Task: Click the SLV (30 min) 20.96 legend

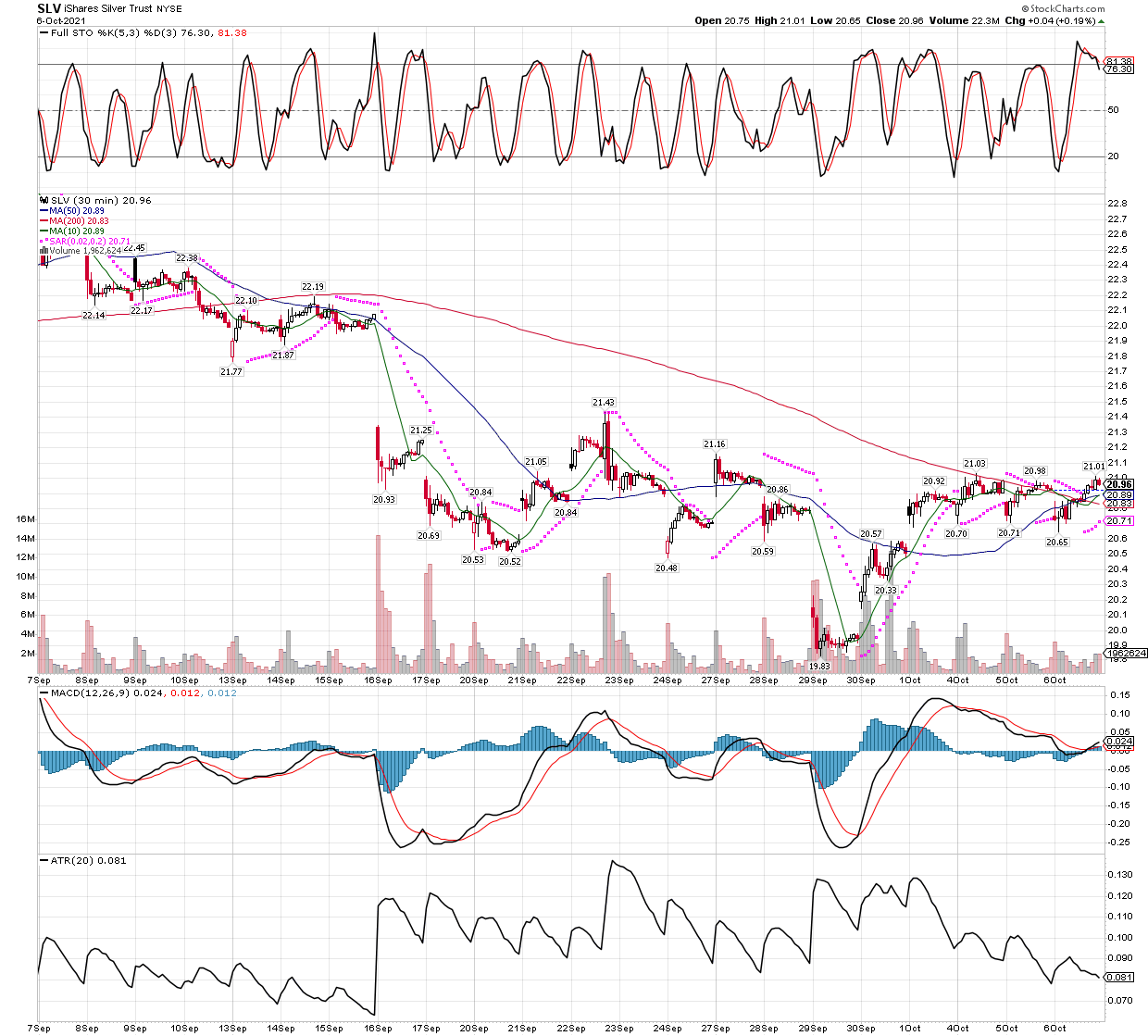Action: pos(101,200)
